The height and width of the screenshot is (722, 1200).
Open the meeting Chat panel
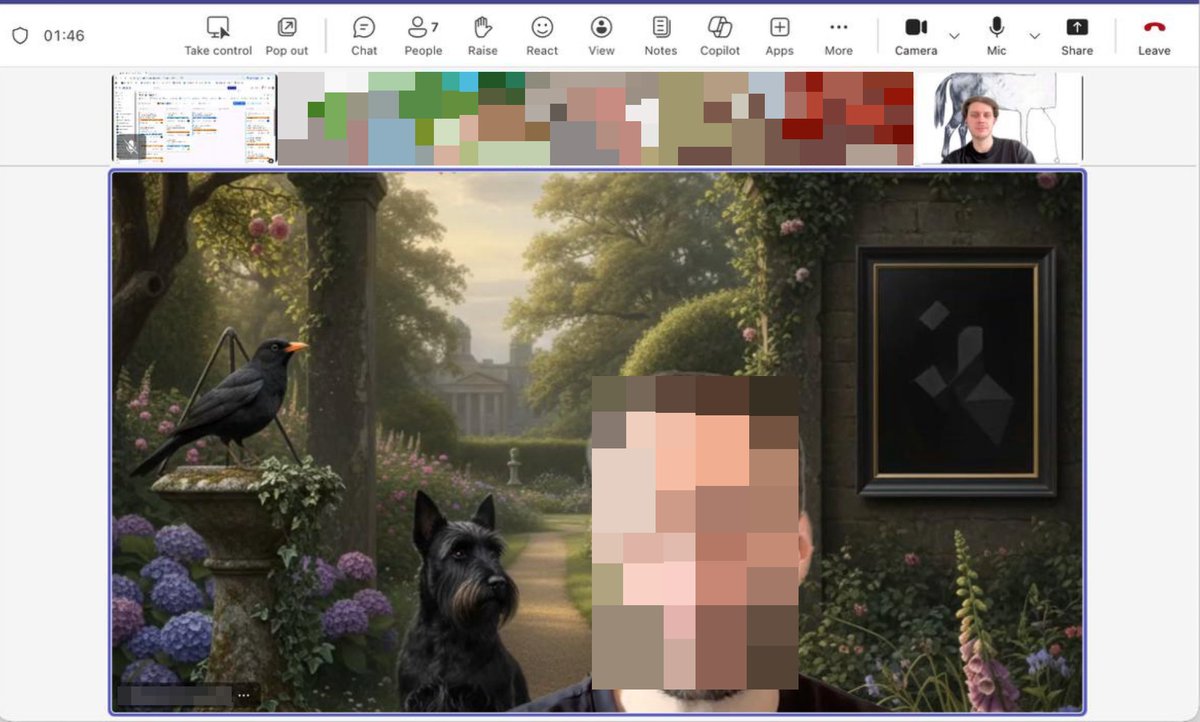(364, 36)
